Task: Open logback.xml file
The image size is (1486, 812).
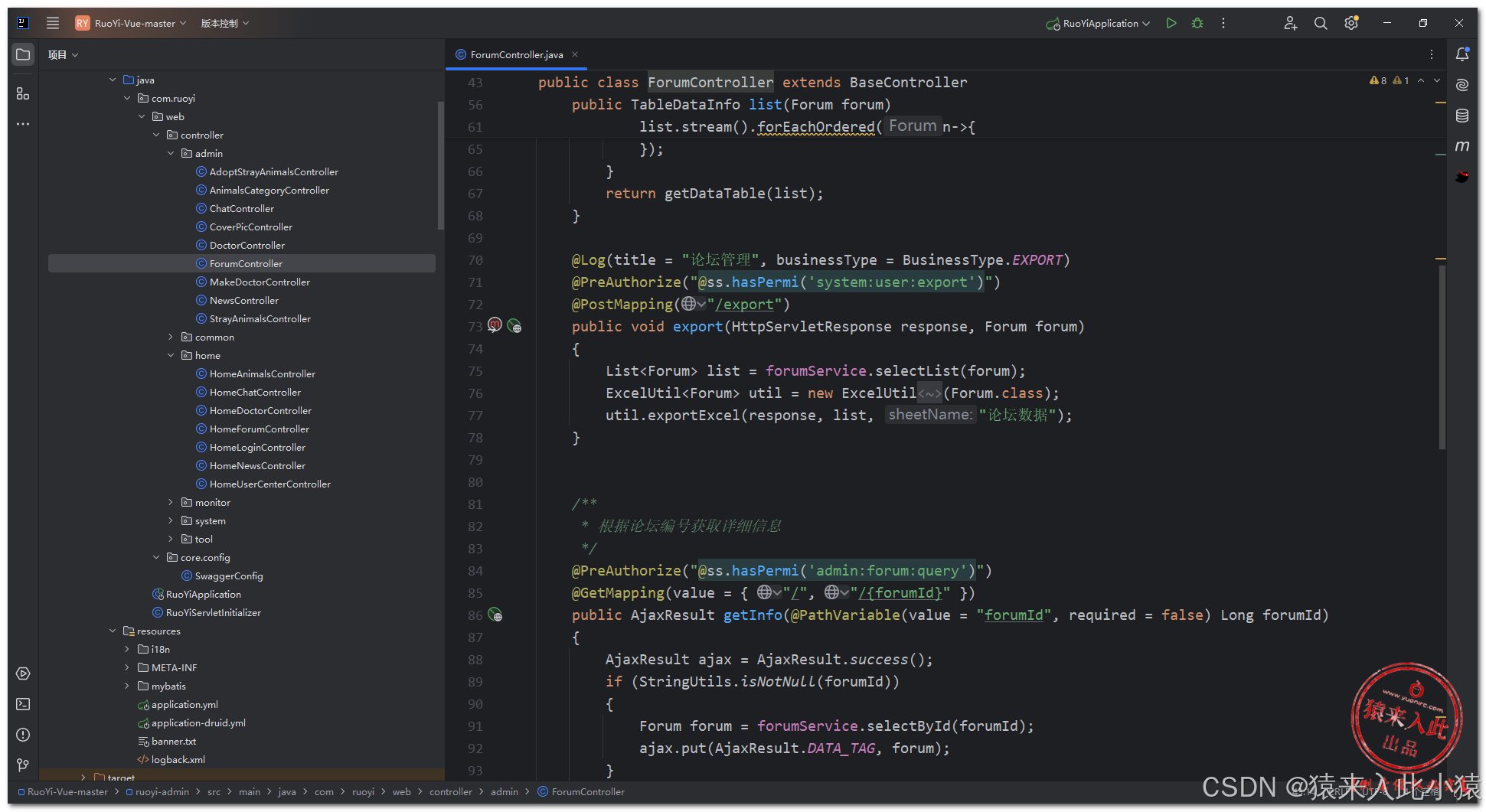Action: 178,759
